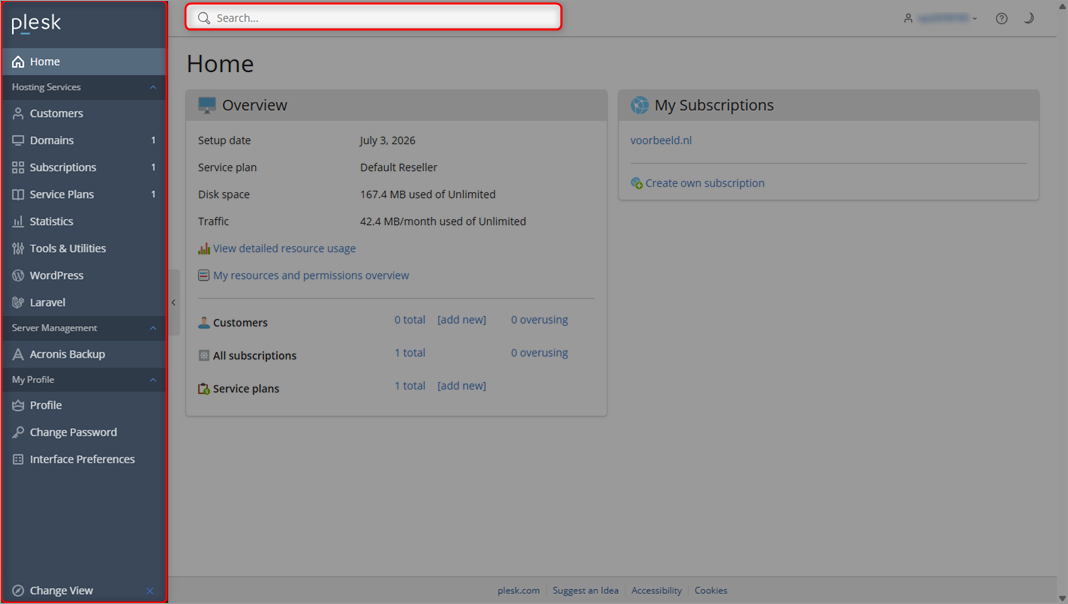Click the Service Plans book icon
Image resolution: width=1068 pixels, height=604 pixels.
point(18,194)
